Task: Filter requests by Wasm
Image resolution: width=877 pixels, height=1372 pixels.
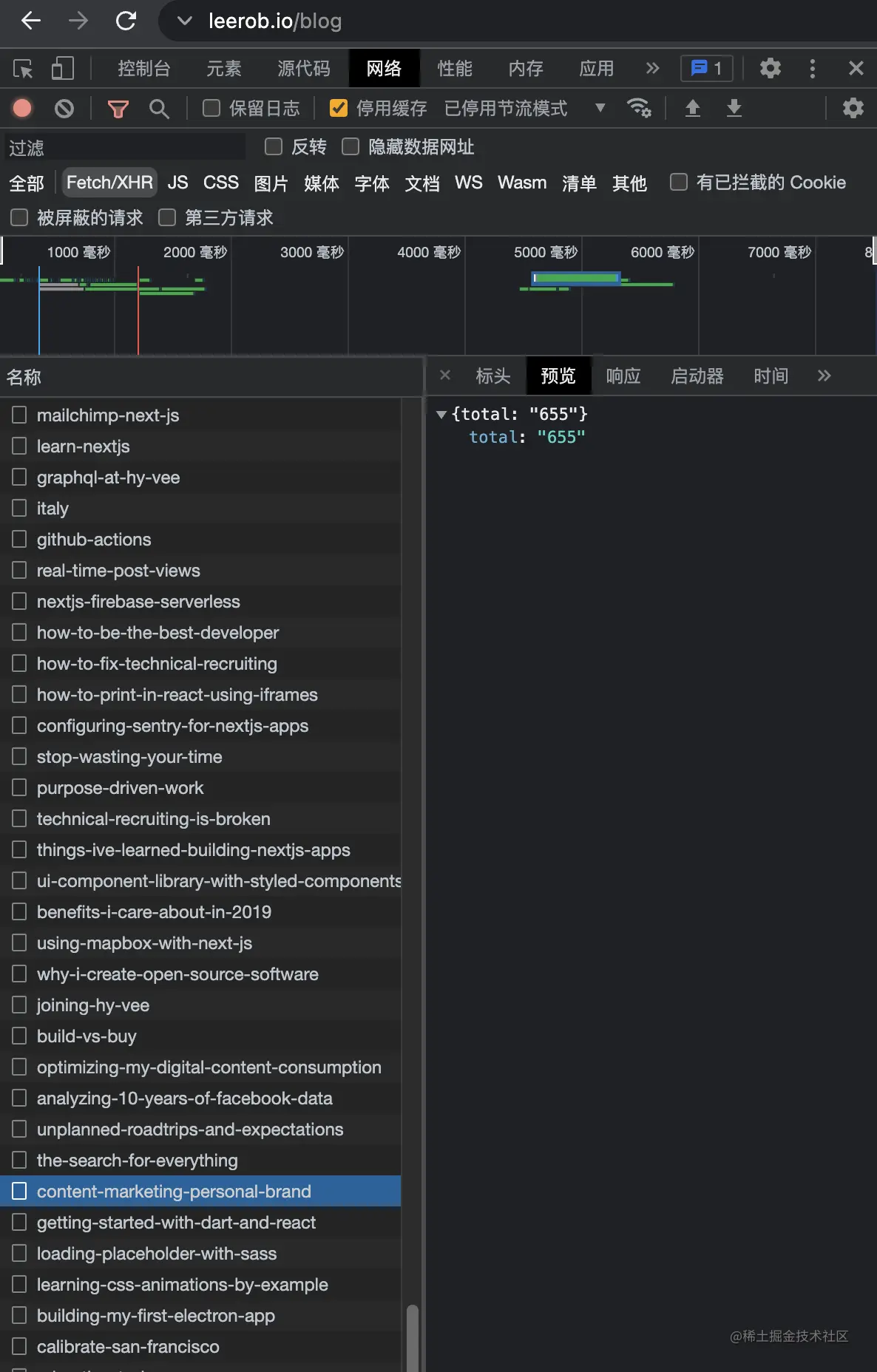Action: tap(522, 183)
